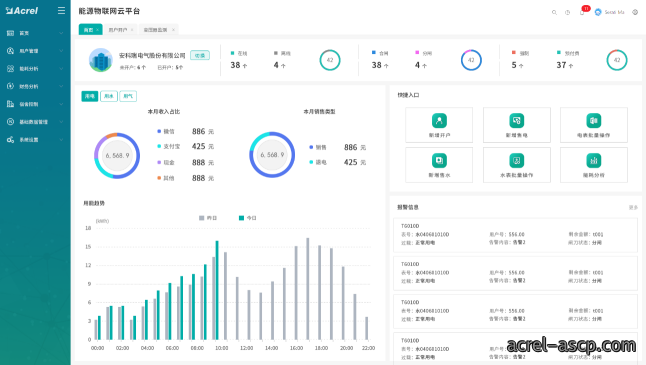Viewport: 646px width, 365px height.
Task: Open the 新增开户 quick entry card
Action: tap(439, 125)
